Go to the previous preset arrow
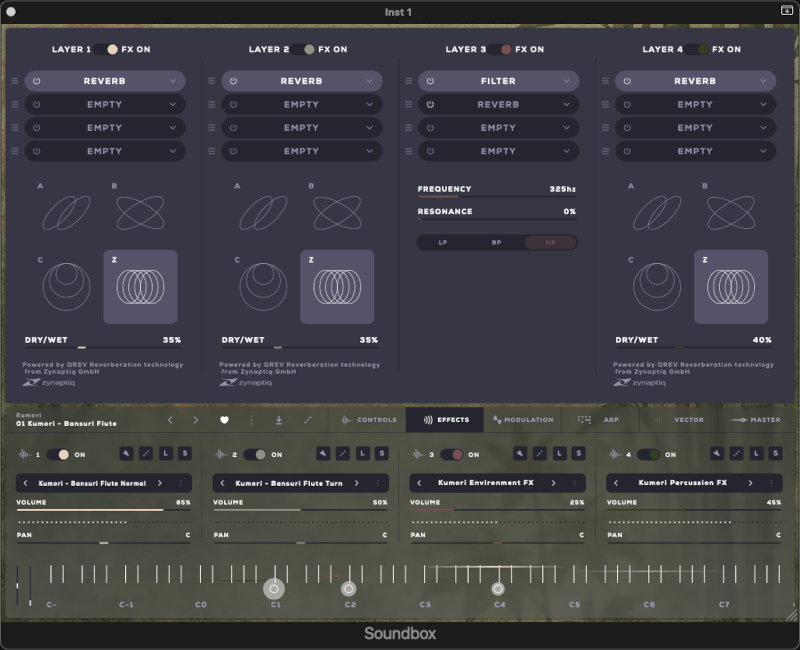The height and width of the screenshot is (650, 800). click(170, 420)
